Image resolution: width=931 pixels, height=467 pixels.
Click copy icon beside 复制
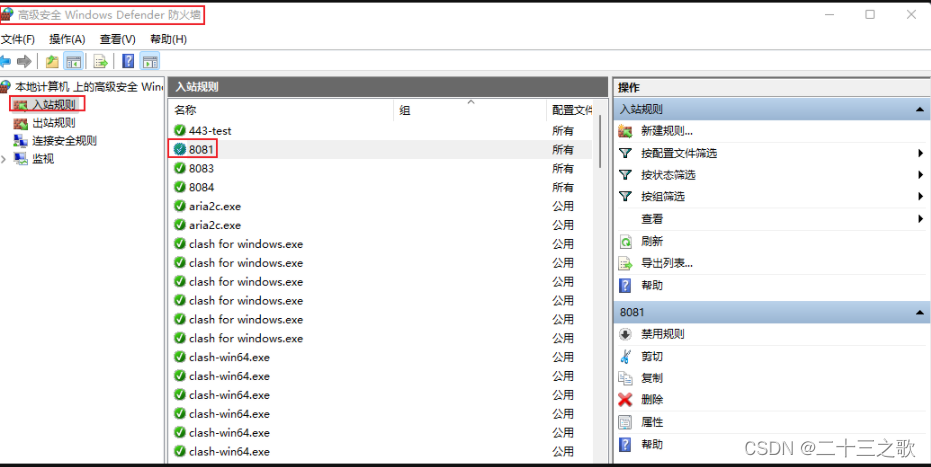[625, 378]
